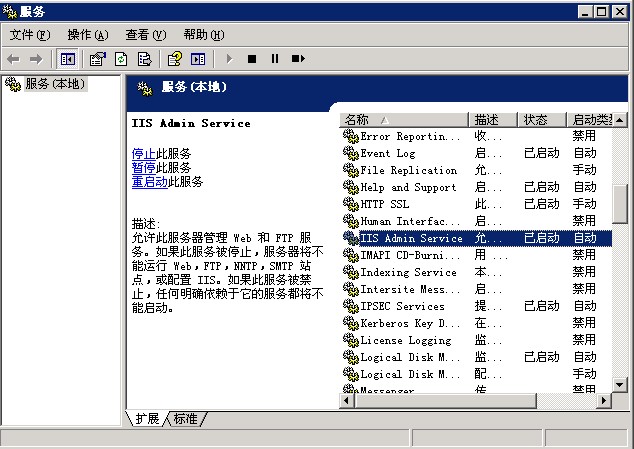Image resolution: width=634 pixels, height=449 pixels.
Task: Open the 文件(F) menu
Action: pos(30,35)
